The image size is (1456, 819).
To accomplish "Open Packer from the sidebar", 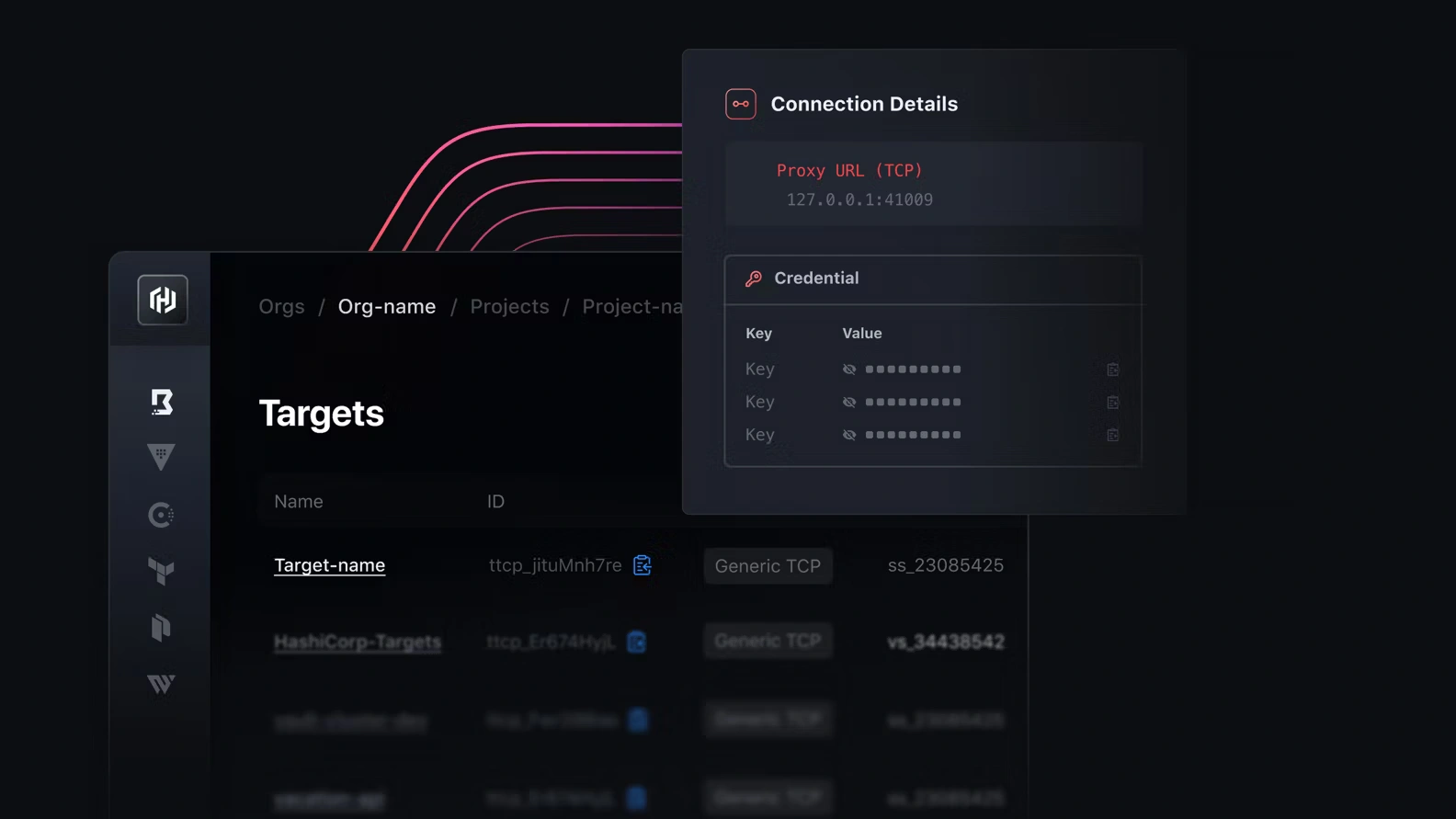I will coord(161,628).
